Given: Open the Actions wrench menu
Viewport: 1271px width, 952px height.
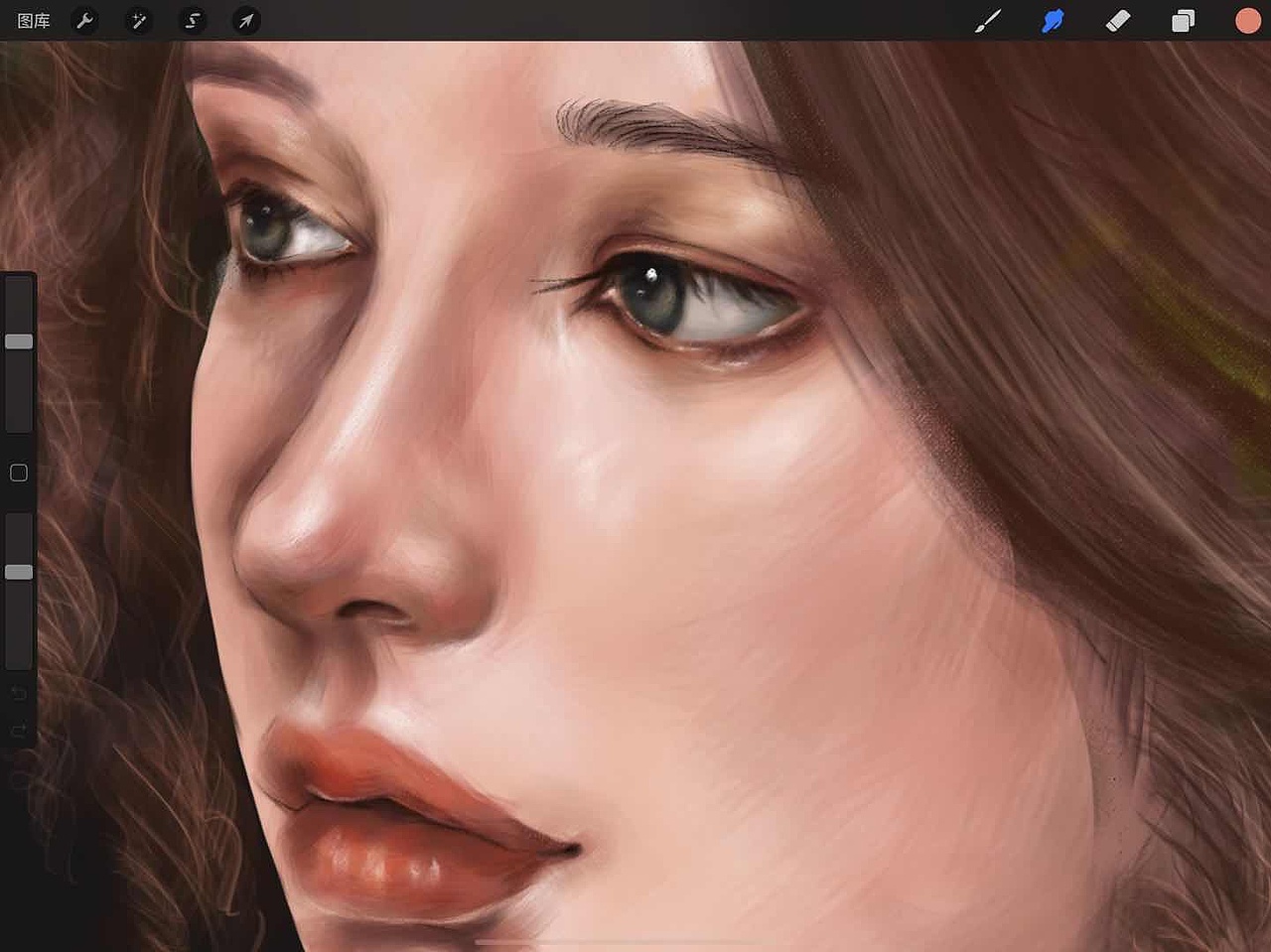Looking at the screenshot, I should click(x=85, y=21).
